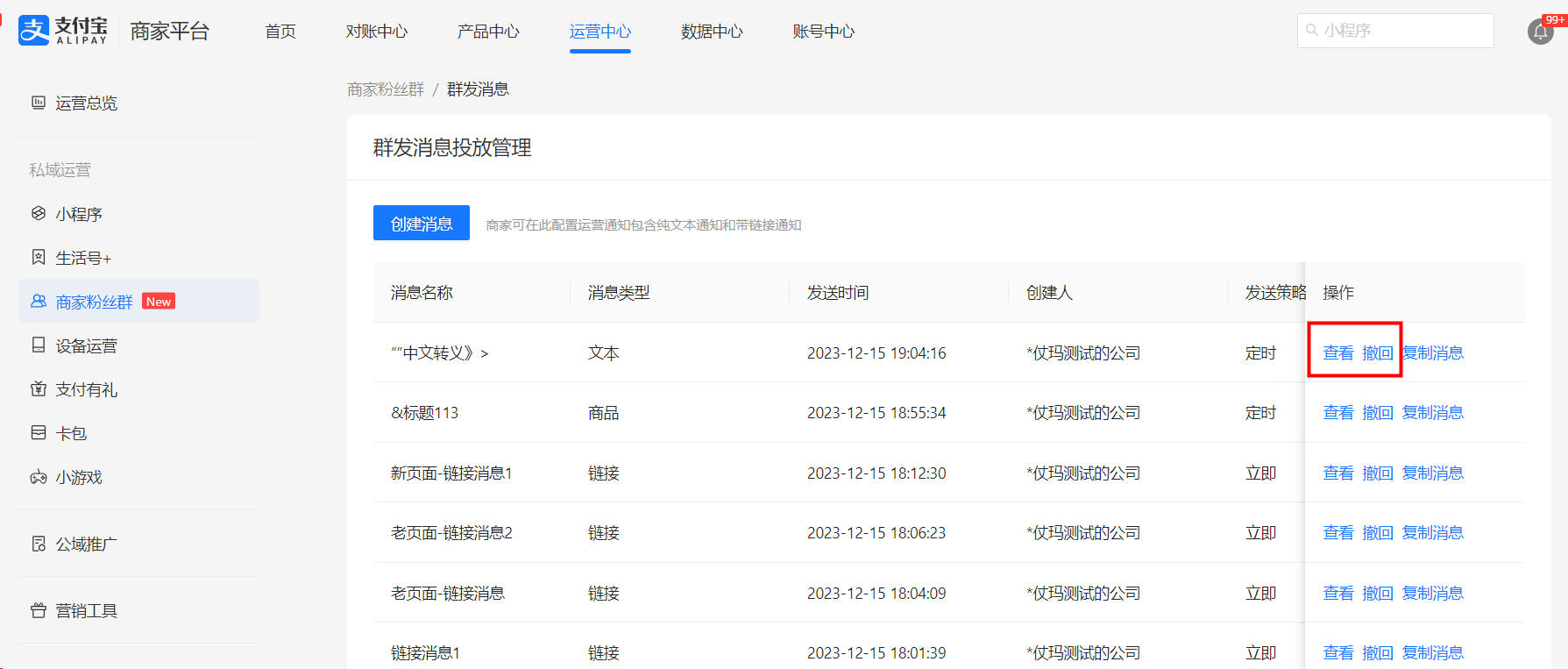Click the 生活号+ sidebar icon

click(x=39, y=258)
